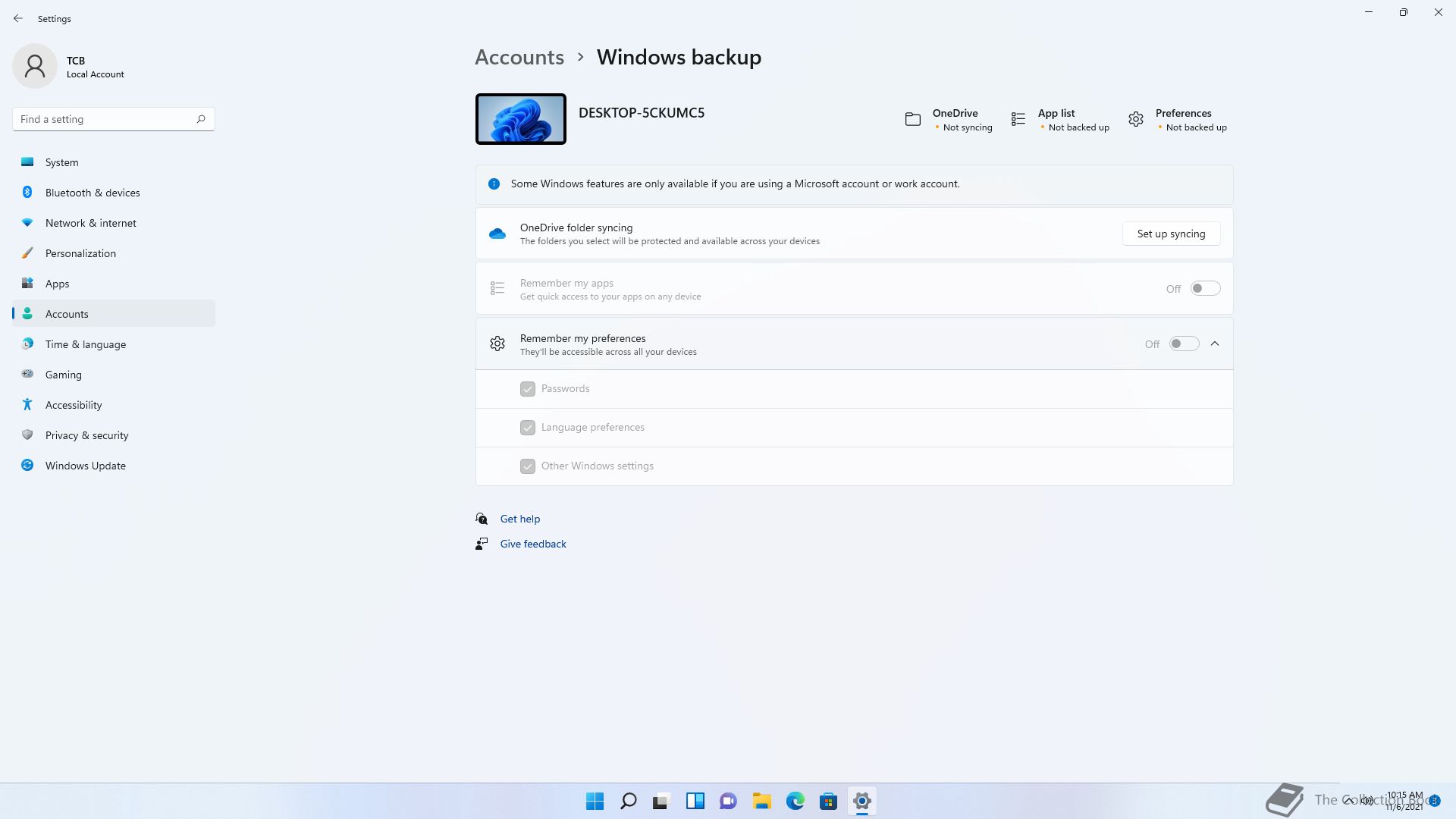Click the info icon in the notice banner
The height and width of the screenshot is (819, 1456).
click(494, 184)
